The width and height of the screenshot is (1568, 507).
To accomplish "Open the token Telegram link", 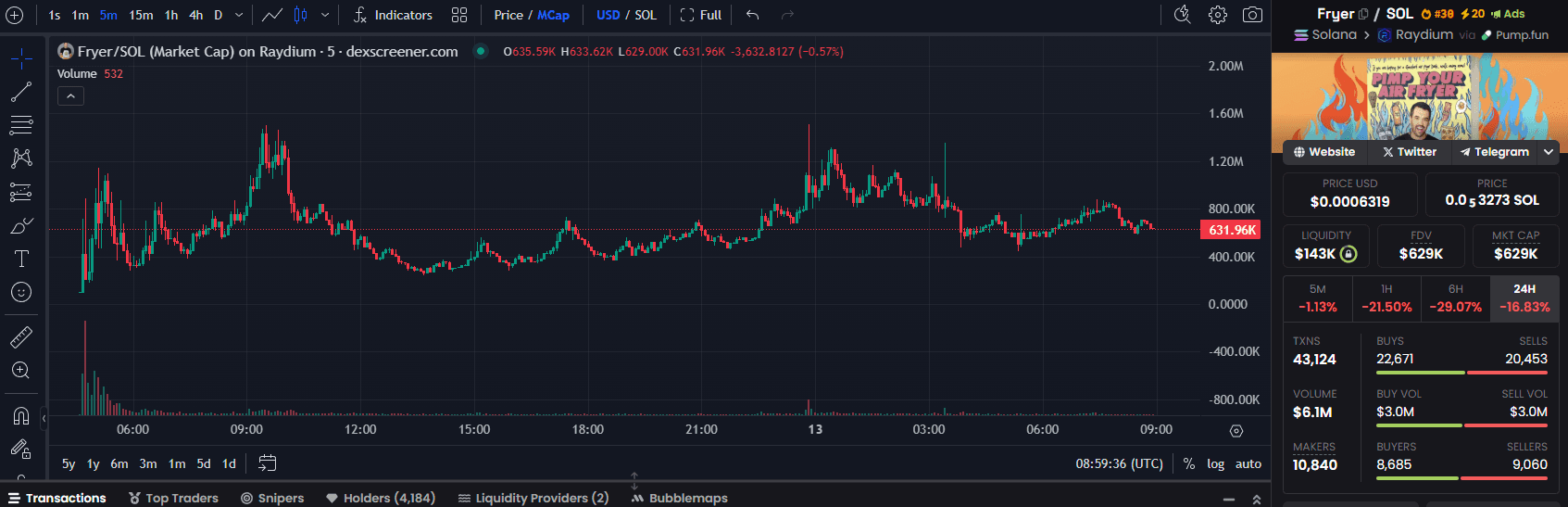I will [x=1495, y=152].
